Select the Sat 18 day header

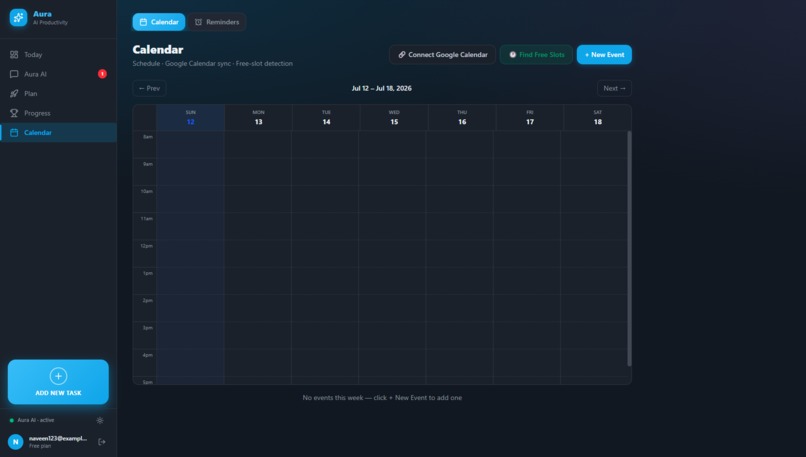tap(598, 118)
